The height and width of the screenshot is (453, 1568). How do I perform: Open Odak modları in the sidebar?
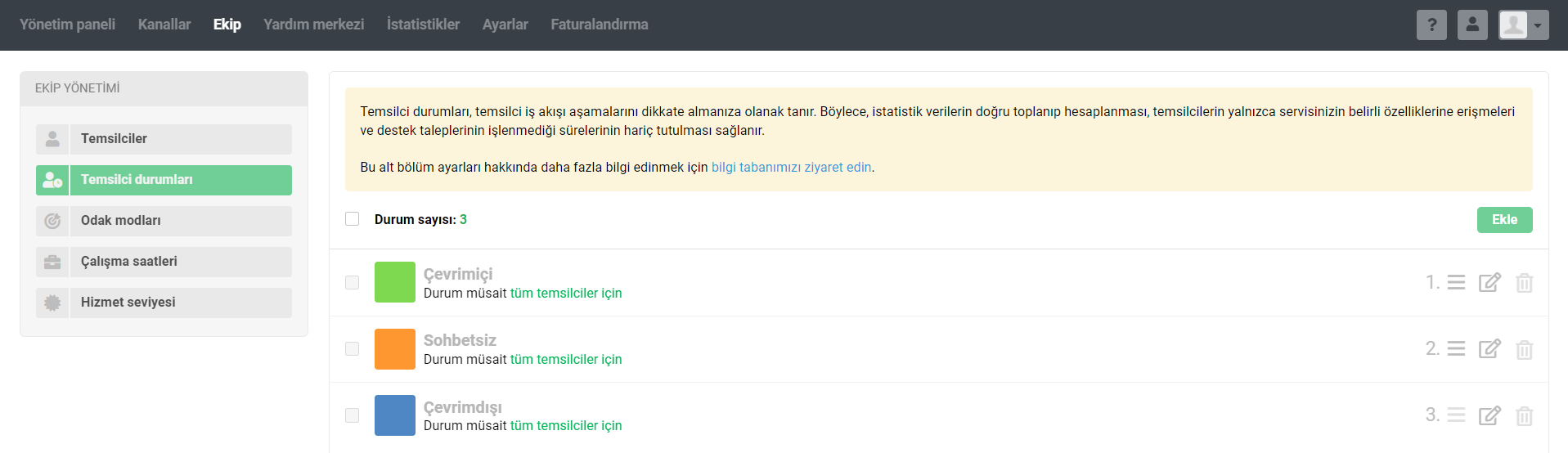(x=164, y=221)
